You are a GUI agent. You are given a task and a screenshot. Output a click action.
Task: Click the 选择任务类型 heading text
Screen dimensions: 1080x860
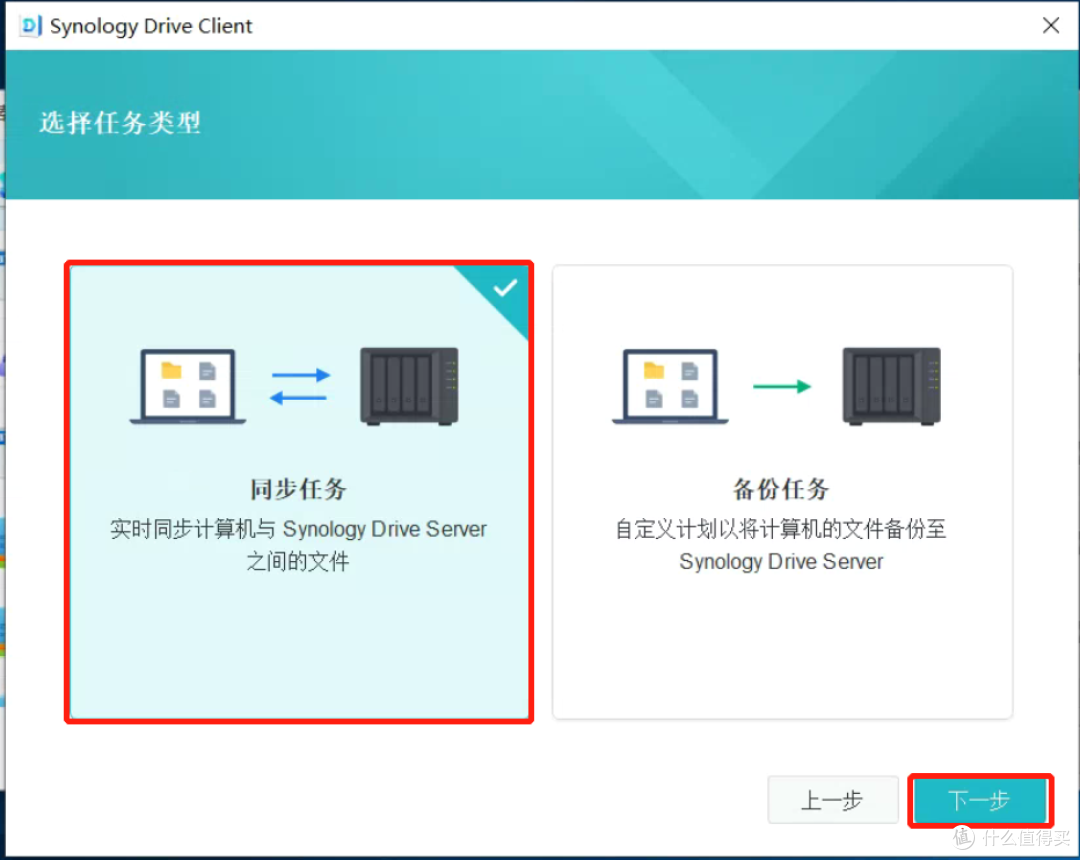click(120, 123)
